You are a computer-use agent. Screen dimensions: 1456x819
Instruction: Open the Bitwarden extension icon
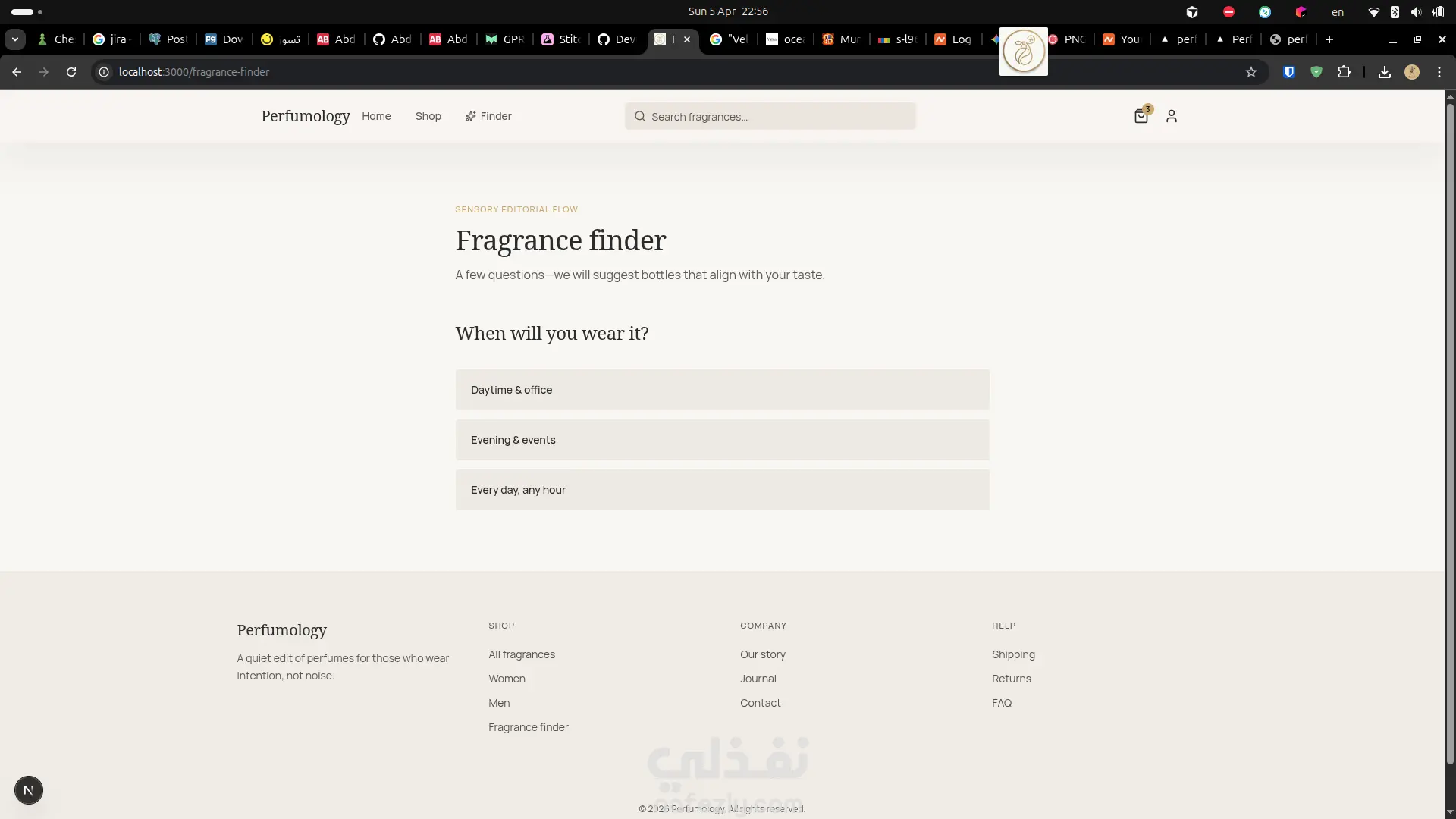pos(1289,72)
